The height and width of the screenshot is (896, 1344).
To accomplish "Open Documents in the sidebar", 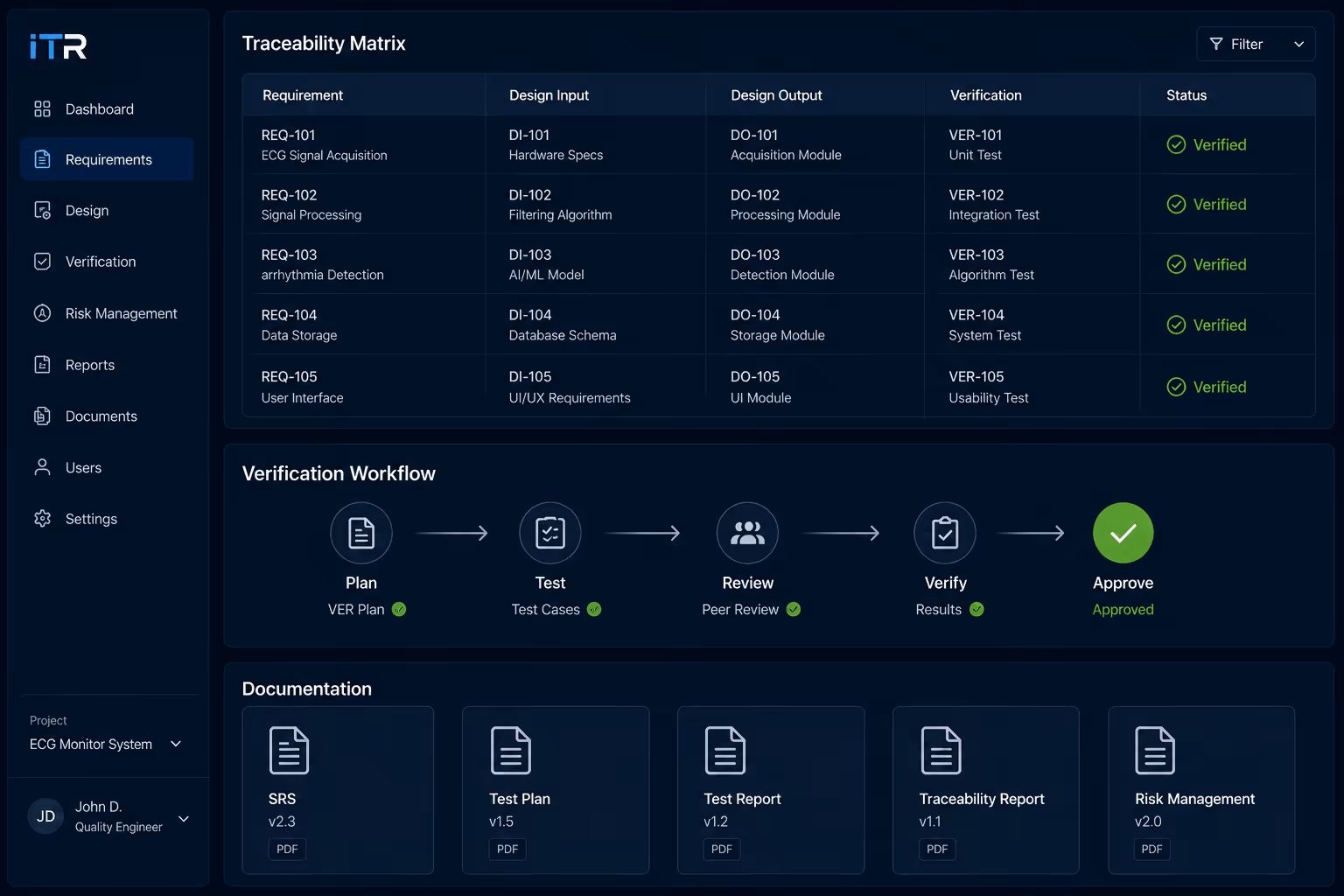I will pos(107,416).
